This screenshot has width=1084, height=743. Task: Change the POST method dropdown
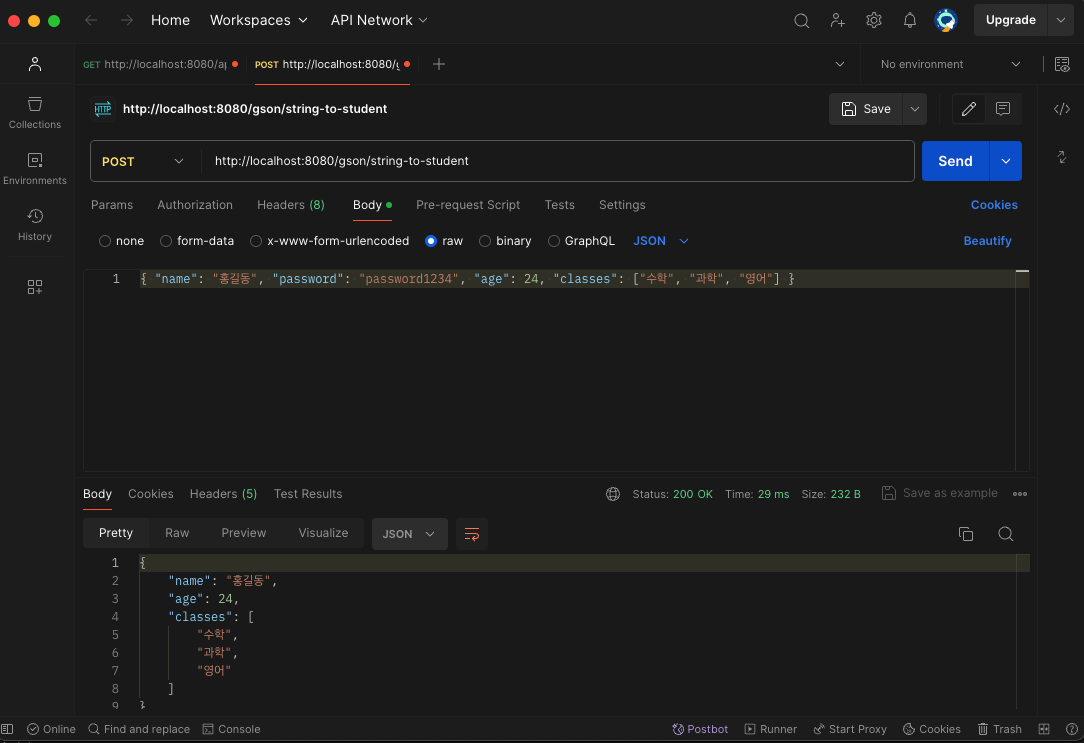[142, 161]
